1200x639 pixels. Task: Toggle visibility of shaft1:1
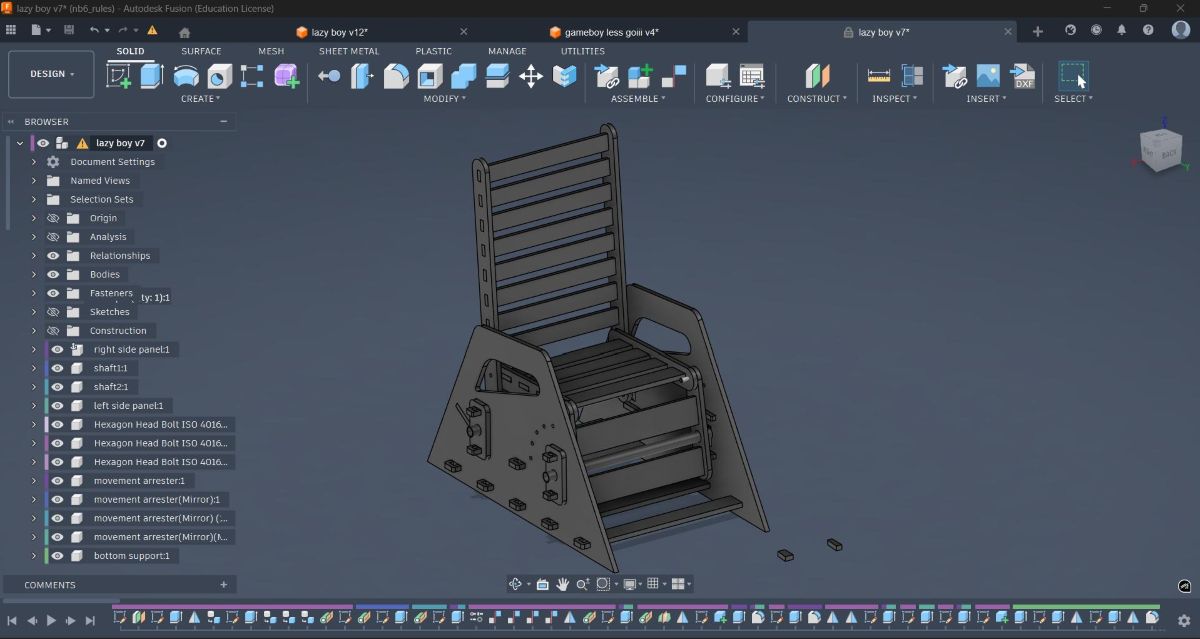[x=56, y=368]
